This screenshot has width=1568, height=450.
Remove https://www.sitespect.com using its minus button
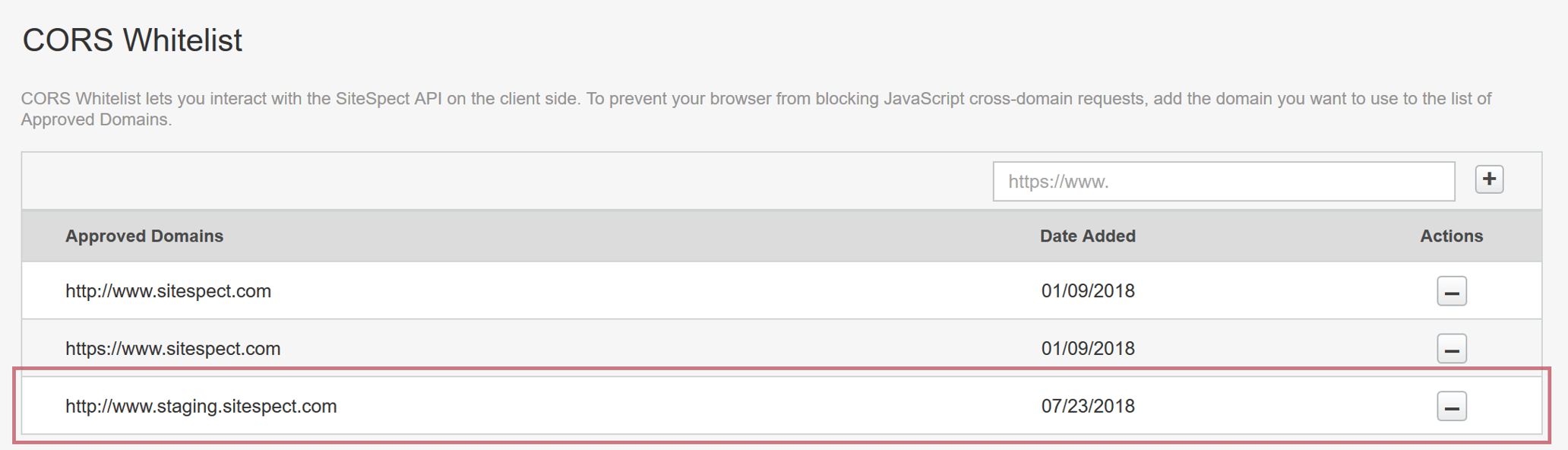click(1451, 349)
